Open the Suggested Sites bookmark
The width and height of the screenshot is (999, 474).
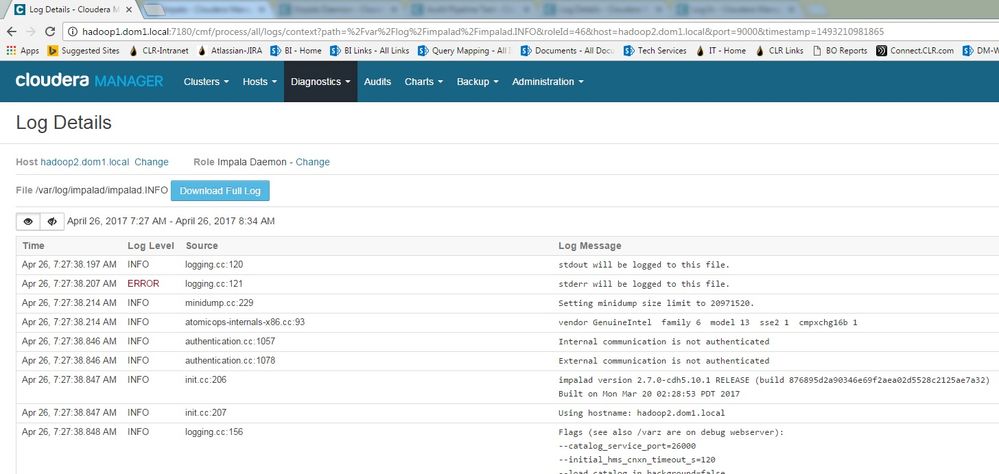pos(83,50)
